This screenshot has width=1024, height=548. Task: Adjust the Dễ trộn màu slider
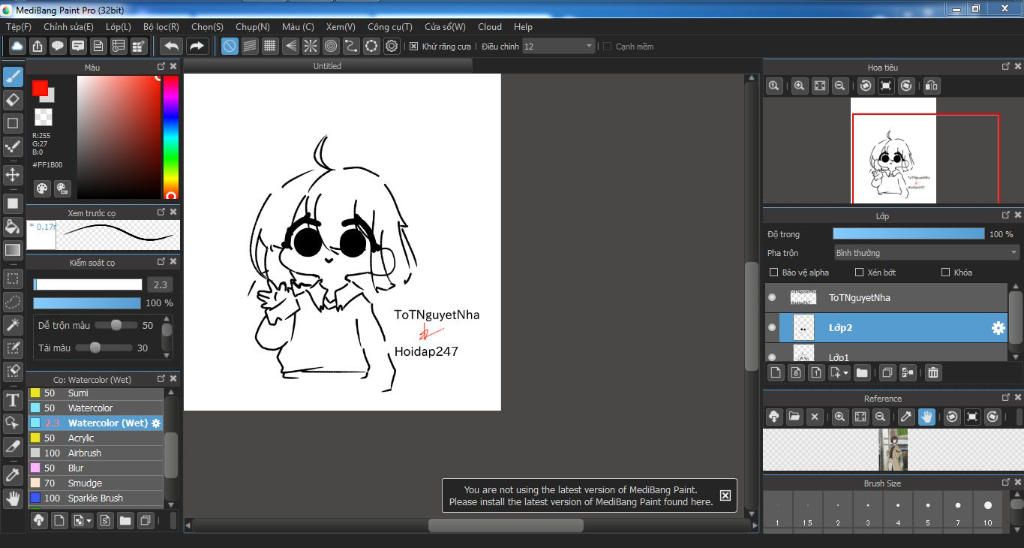click(x=116, y=325)
